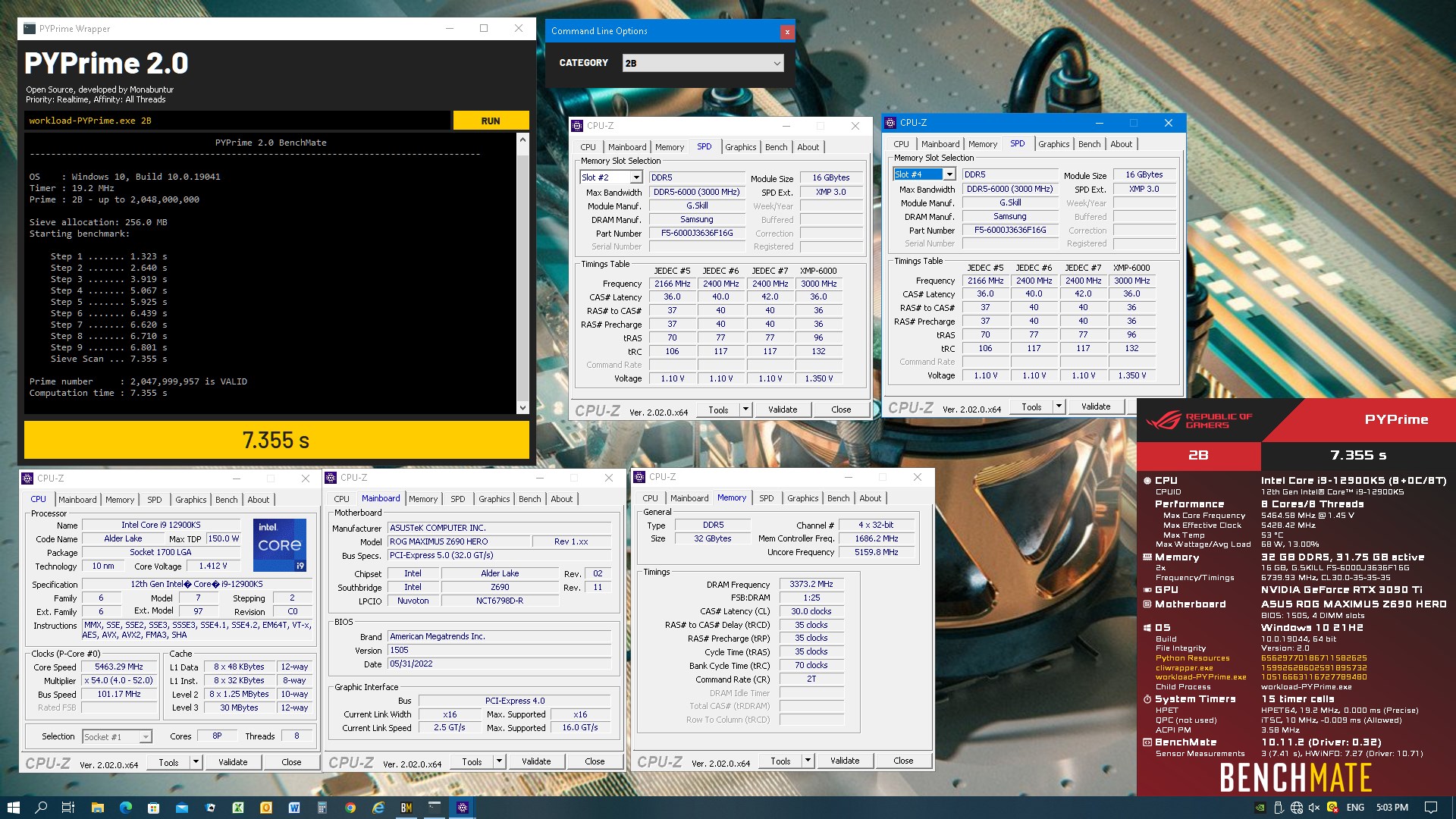1456x819 pixels.
Task: Expand Tools arrow in CPU-Z processor window
Action: (196, 762)
